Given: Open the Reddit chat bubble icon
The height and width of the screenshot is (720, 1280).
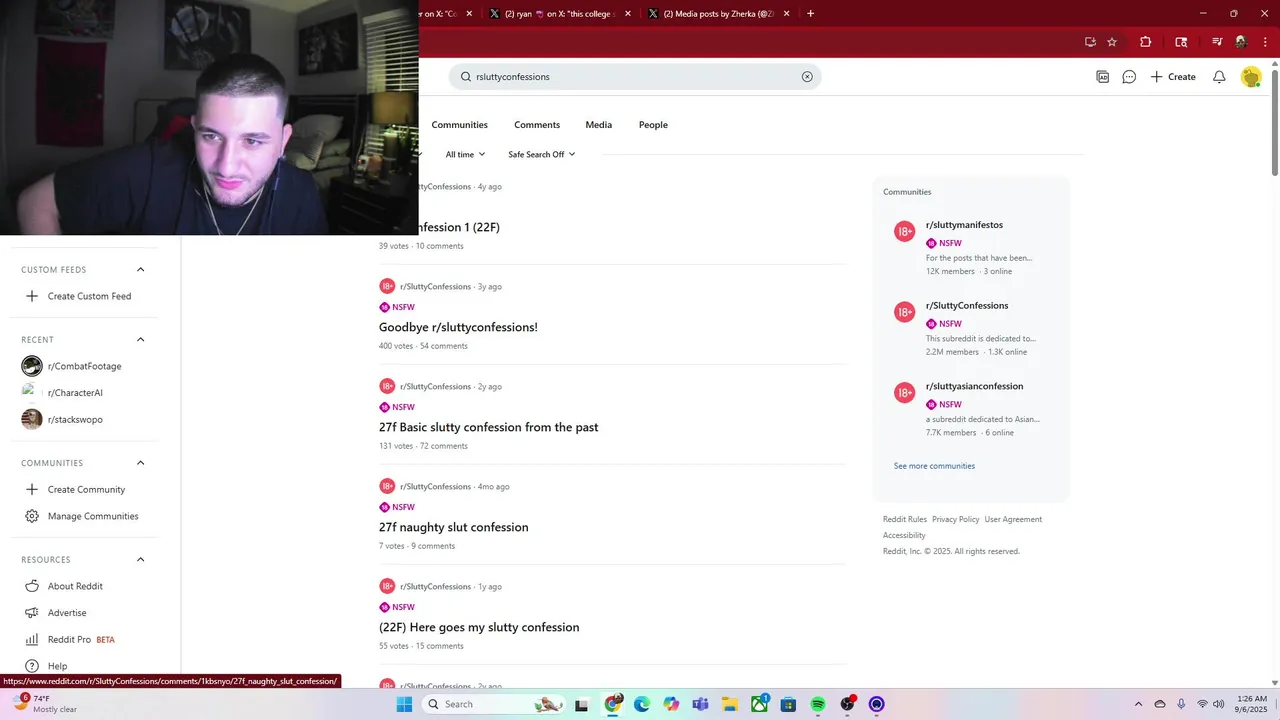Looking at the screenshot, I should [1129, 77].
